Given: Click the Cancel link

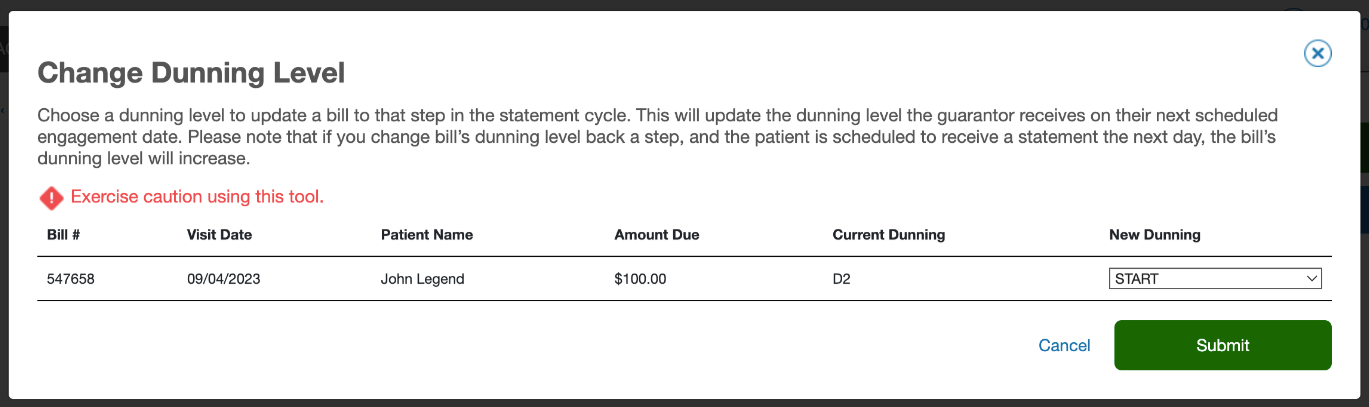Looking at the screenshot, I should [x=1064, y=345].
